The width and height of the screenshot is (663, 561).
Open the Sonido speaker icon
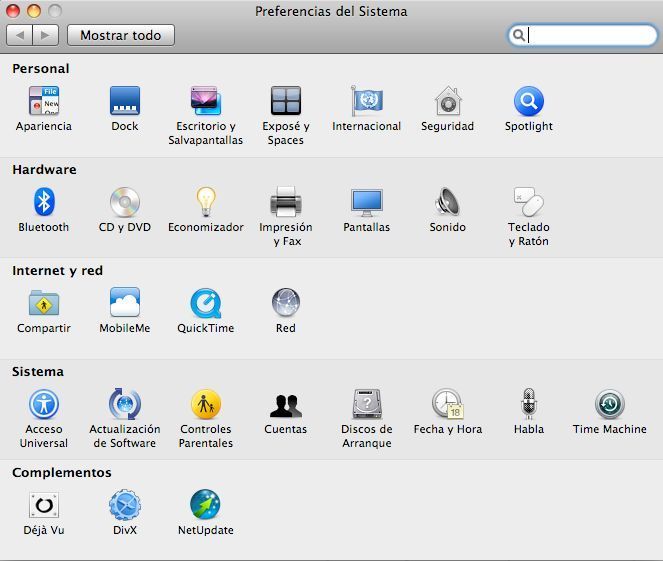pyautogui.click(x=447, y=202)
